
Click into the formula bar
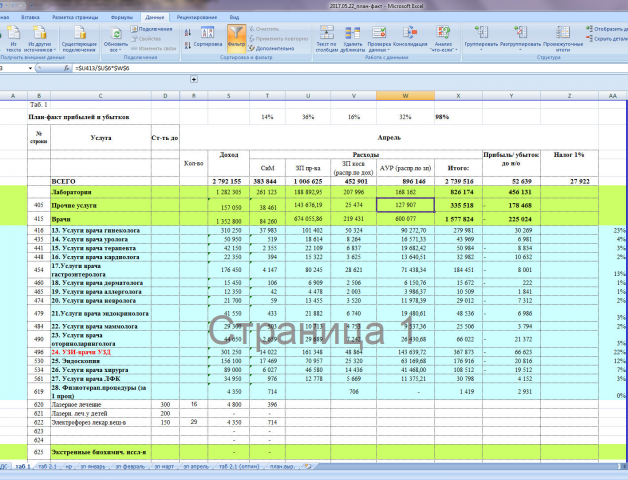(348, 69)
